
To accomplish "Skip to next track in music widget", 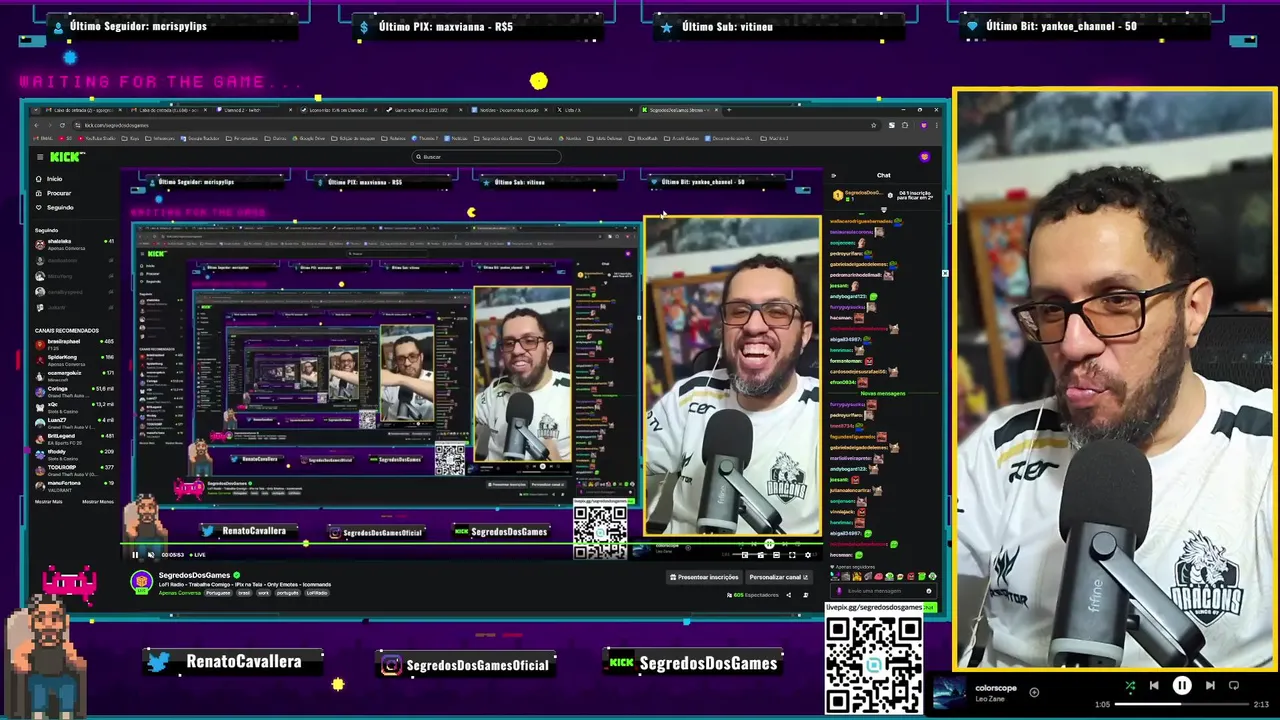I will [x=1210, y=686].
